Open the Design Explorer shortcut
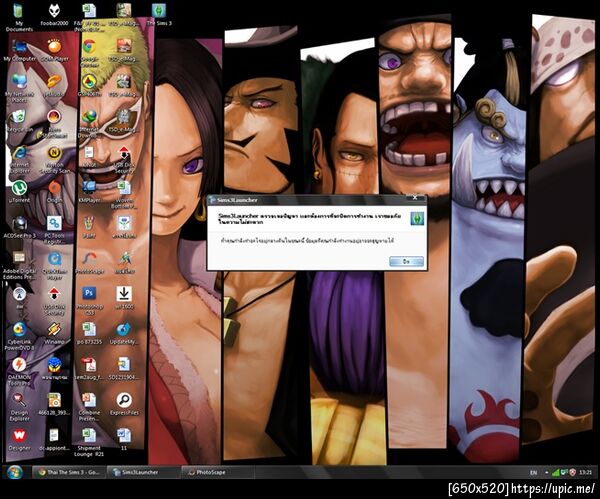 click(x=19, y=407)
